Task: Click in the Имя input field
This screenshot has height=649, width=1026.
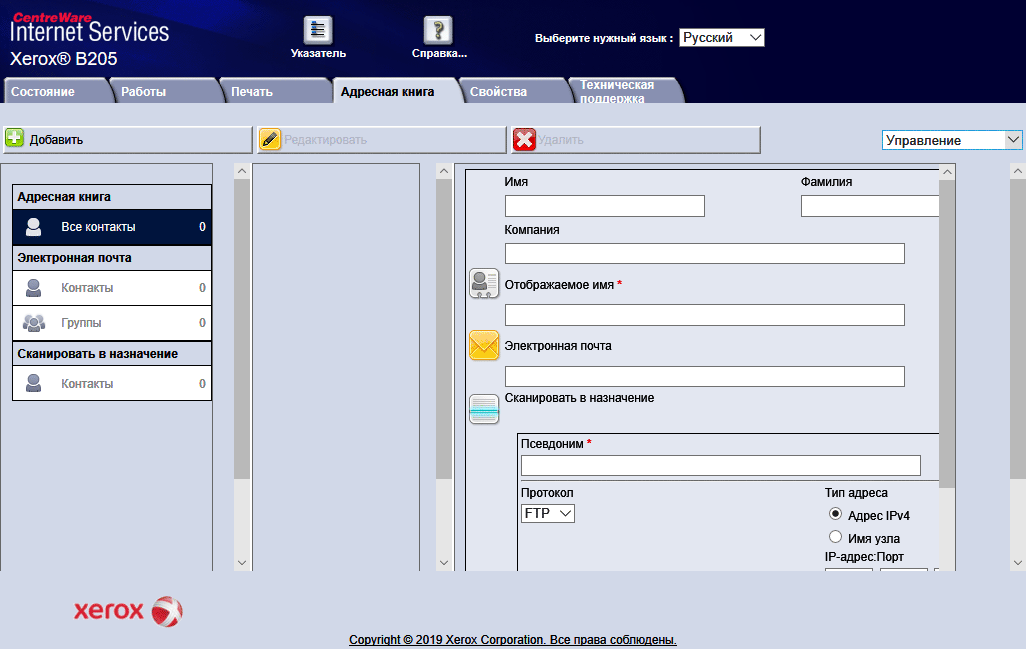Action: pos(605,206)
